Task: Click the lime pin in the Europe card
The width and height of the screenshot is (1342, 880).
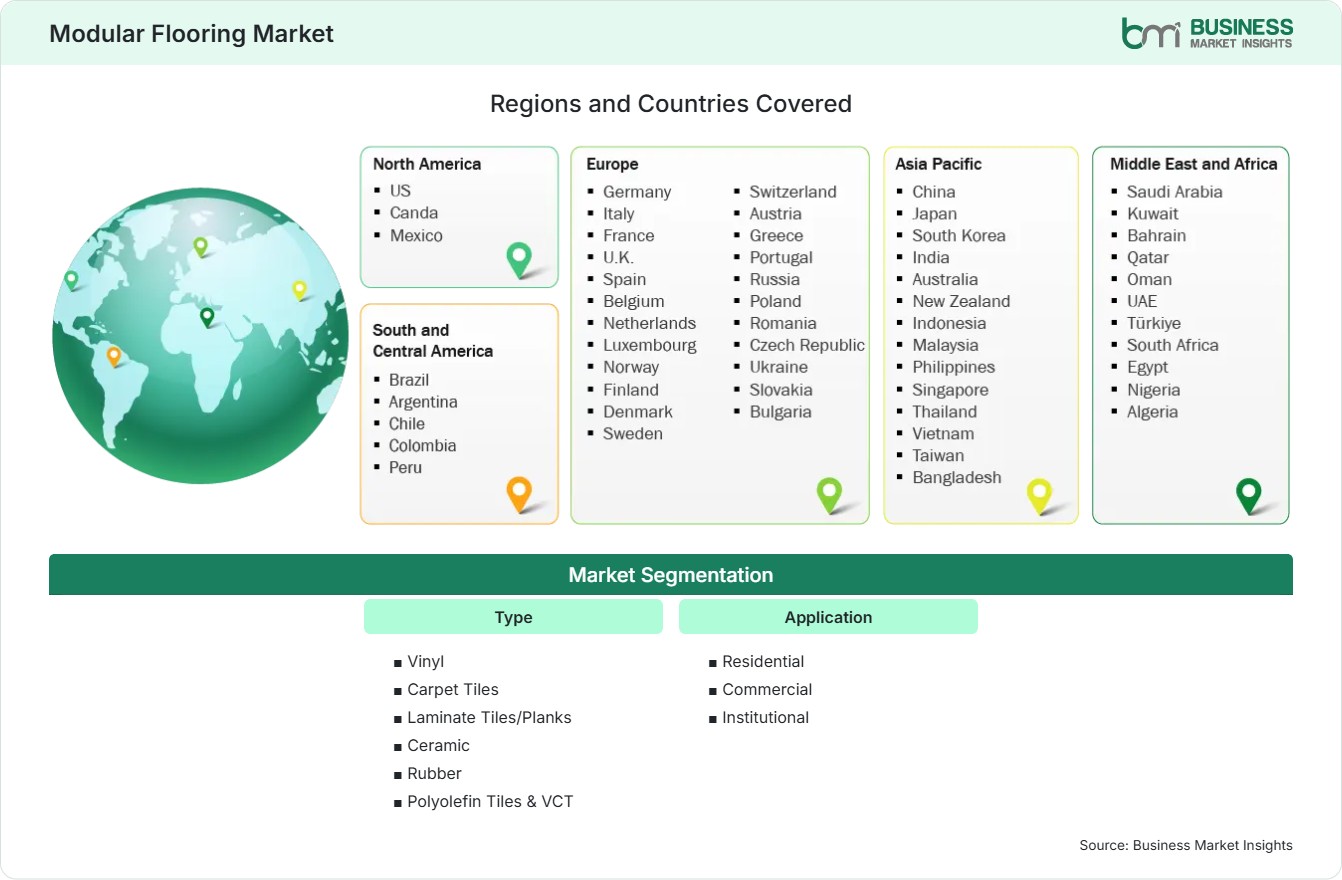Action: click(829, 494)
